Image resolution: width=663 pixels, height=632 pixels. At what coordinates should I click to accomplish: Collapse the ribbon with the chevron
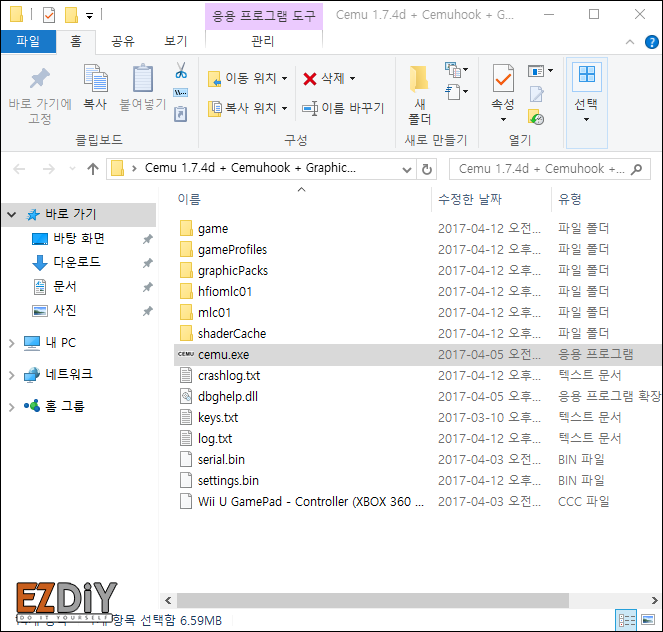[630, 42]
